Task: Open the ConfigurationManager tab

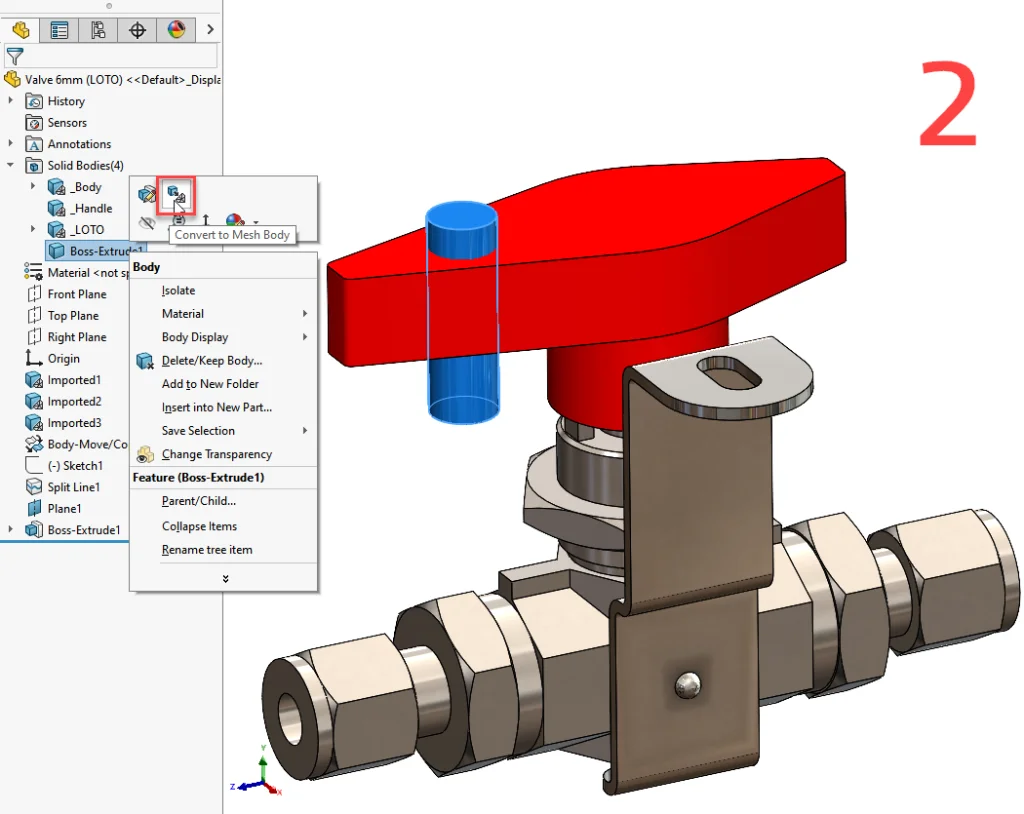Action: coord(98,30)
